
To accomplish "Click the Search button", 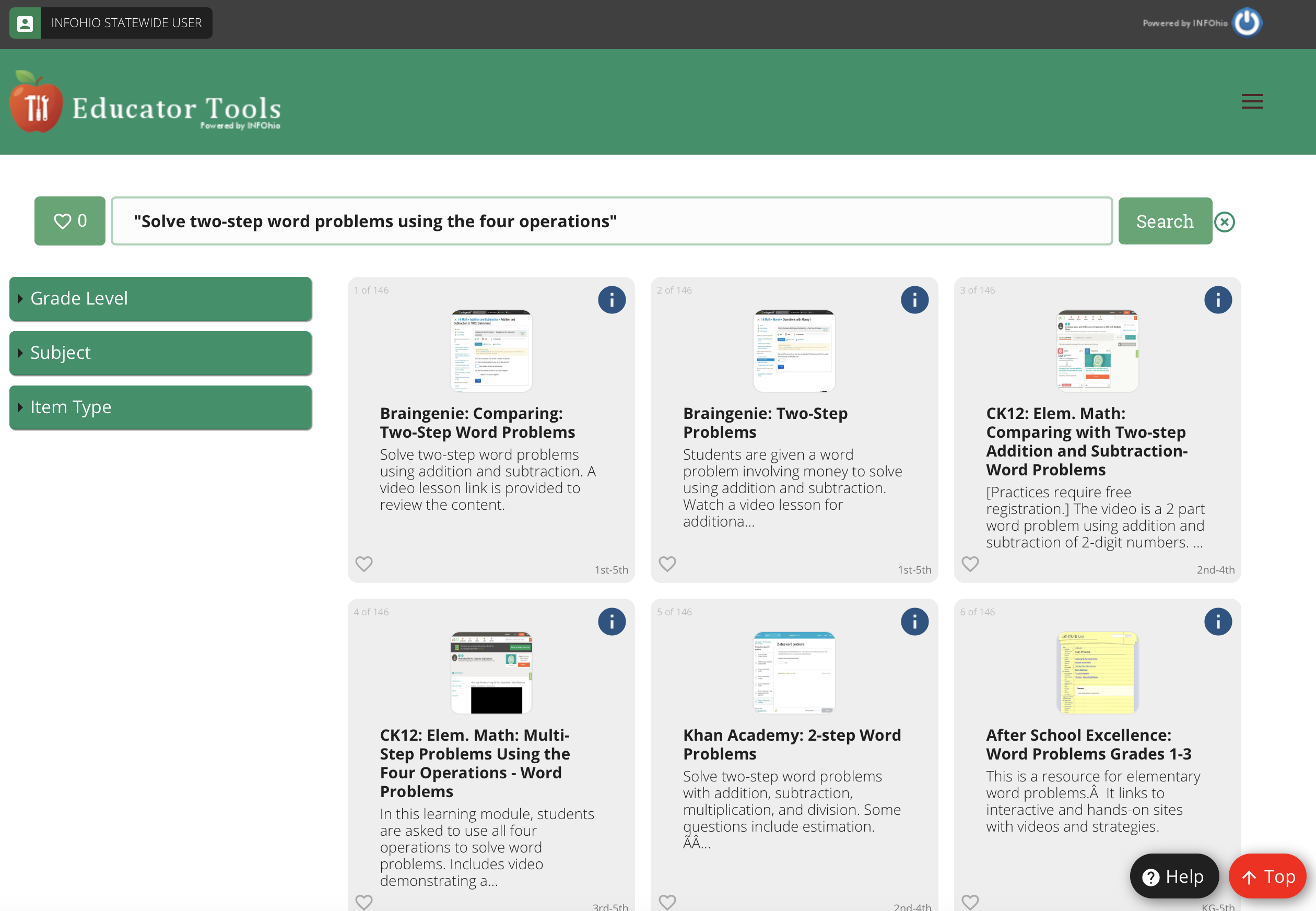I will point(1165,221).
